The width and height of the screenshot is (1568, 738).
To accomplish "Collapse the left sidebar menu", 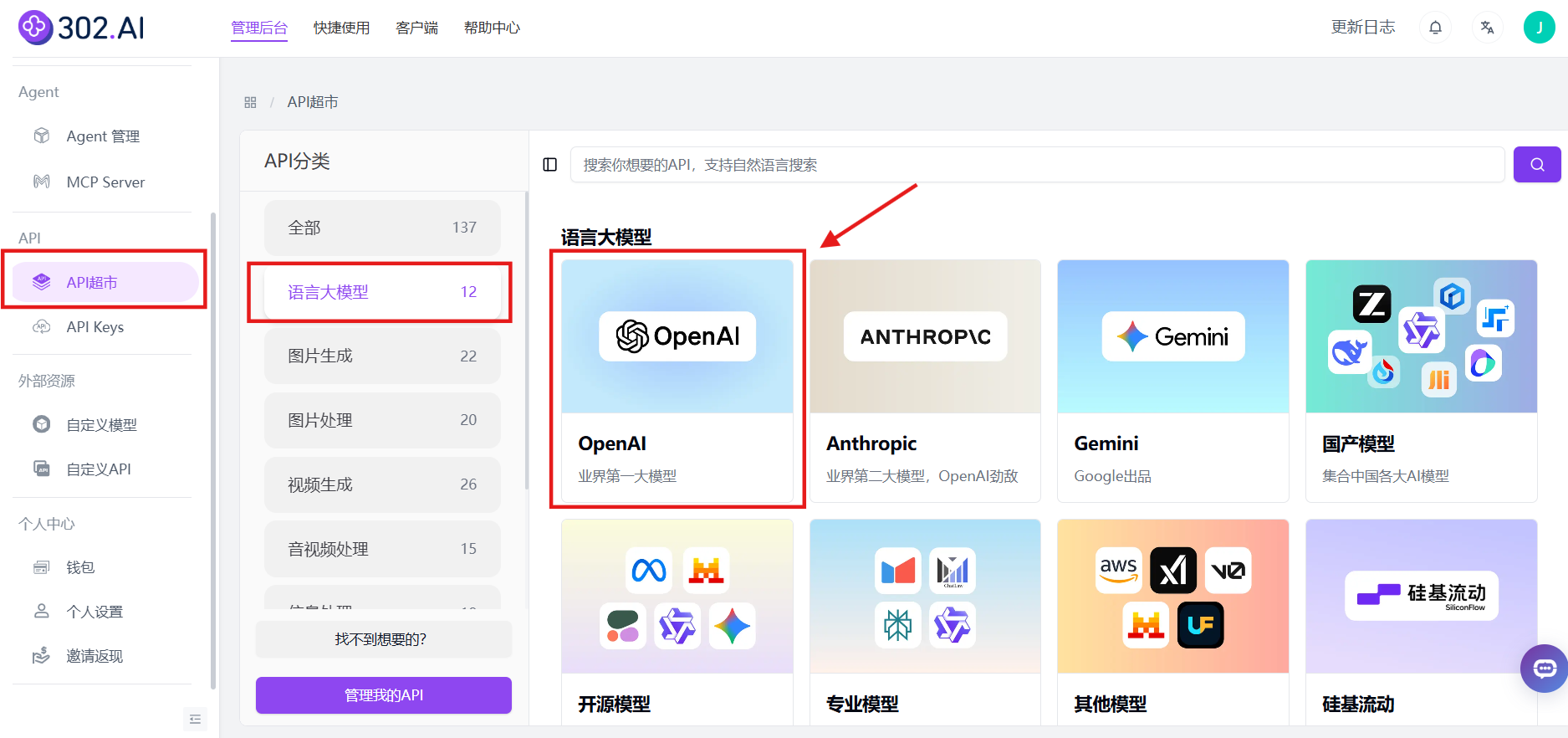I will point(195,719).
